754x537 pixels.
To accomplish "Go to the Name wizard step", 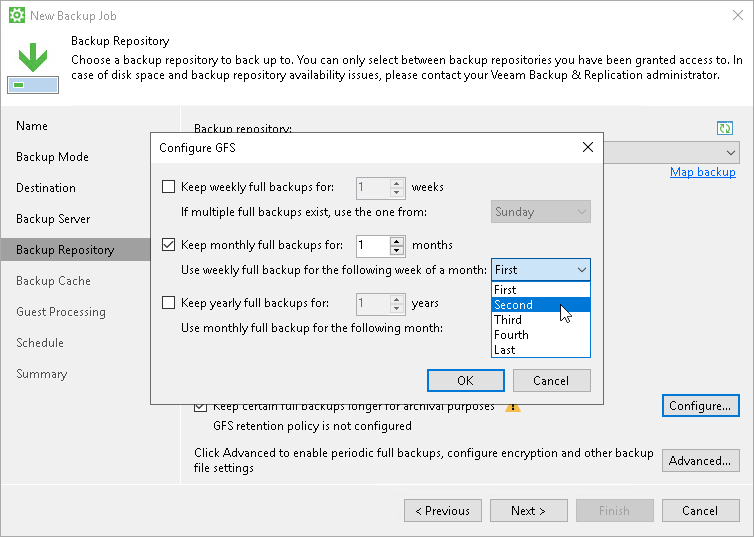I will tap(32, 125).
